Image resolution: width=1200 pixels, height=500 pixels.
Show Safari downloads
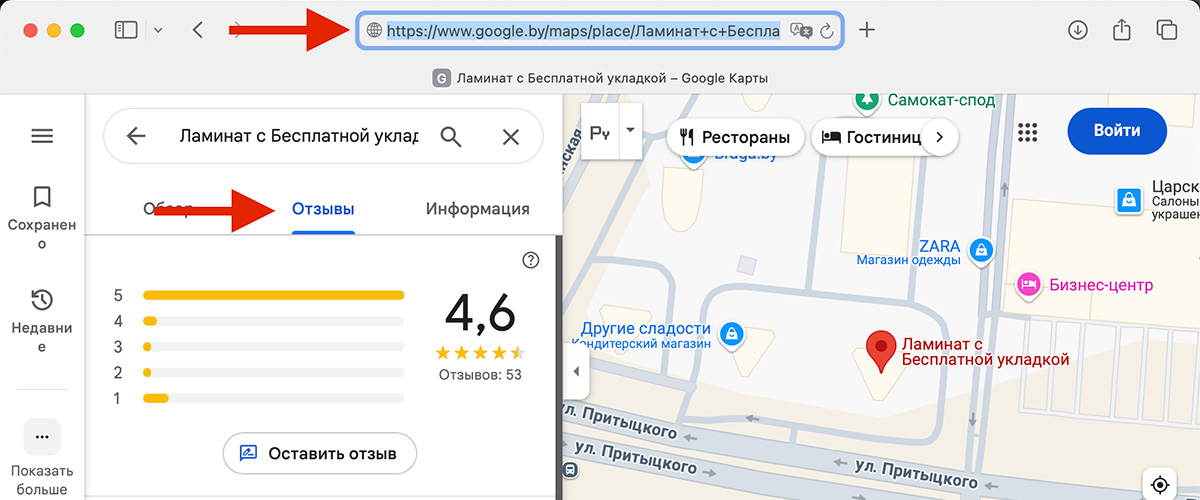[1078, 30]
